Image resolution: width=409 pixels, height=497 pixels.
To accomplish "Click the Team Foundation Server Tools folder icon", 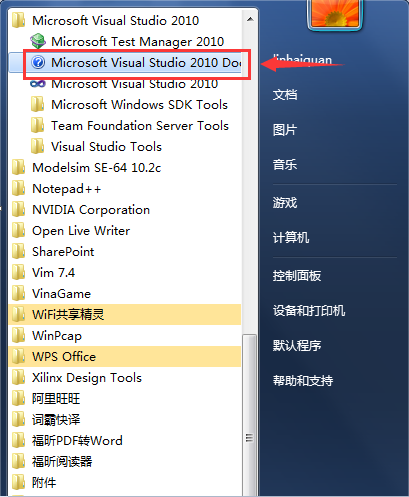I will (x=37, y=125).
